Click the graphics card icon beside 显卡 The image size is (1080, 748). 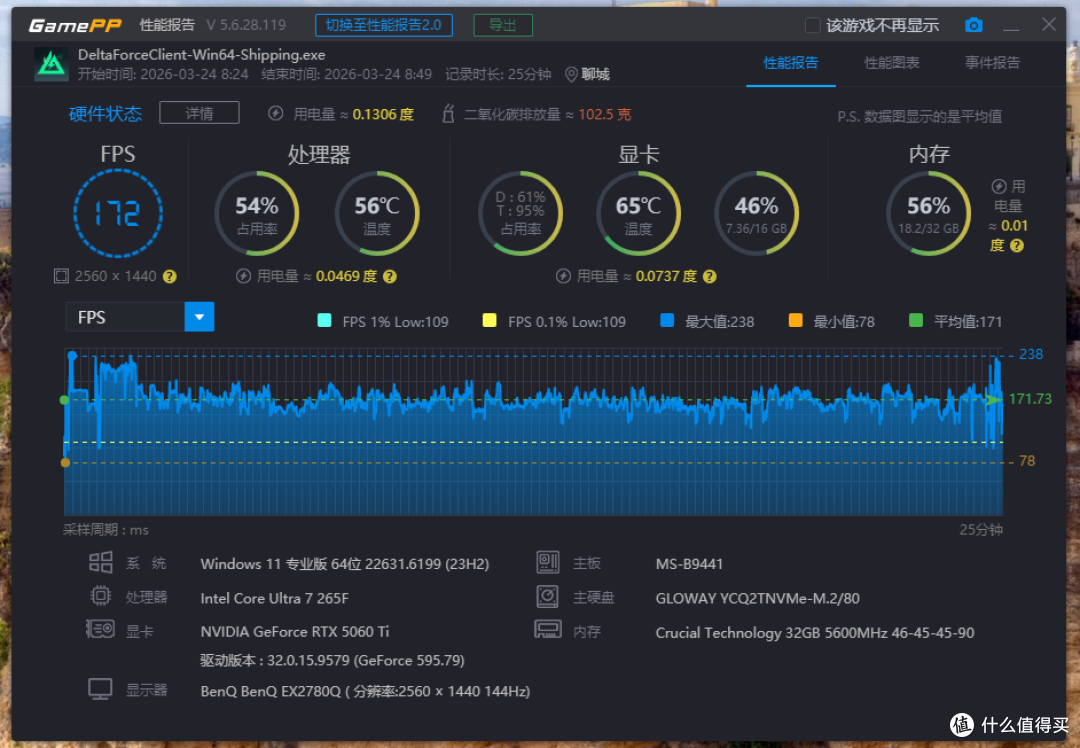coord(101,629)
